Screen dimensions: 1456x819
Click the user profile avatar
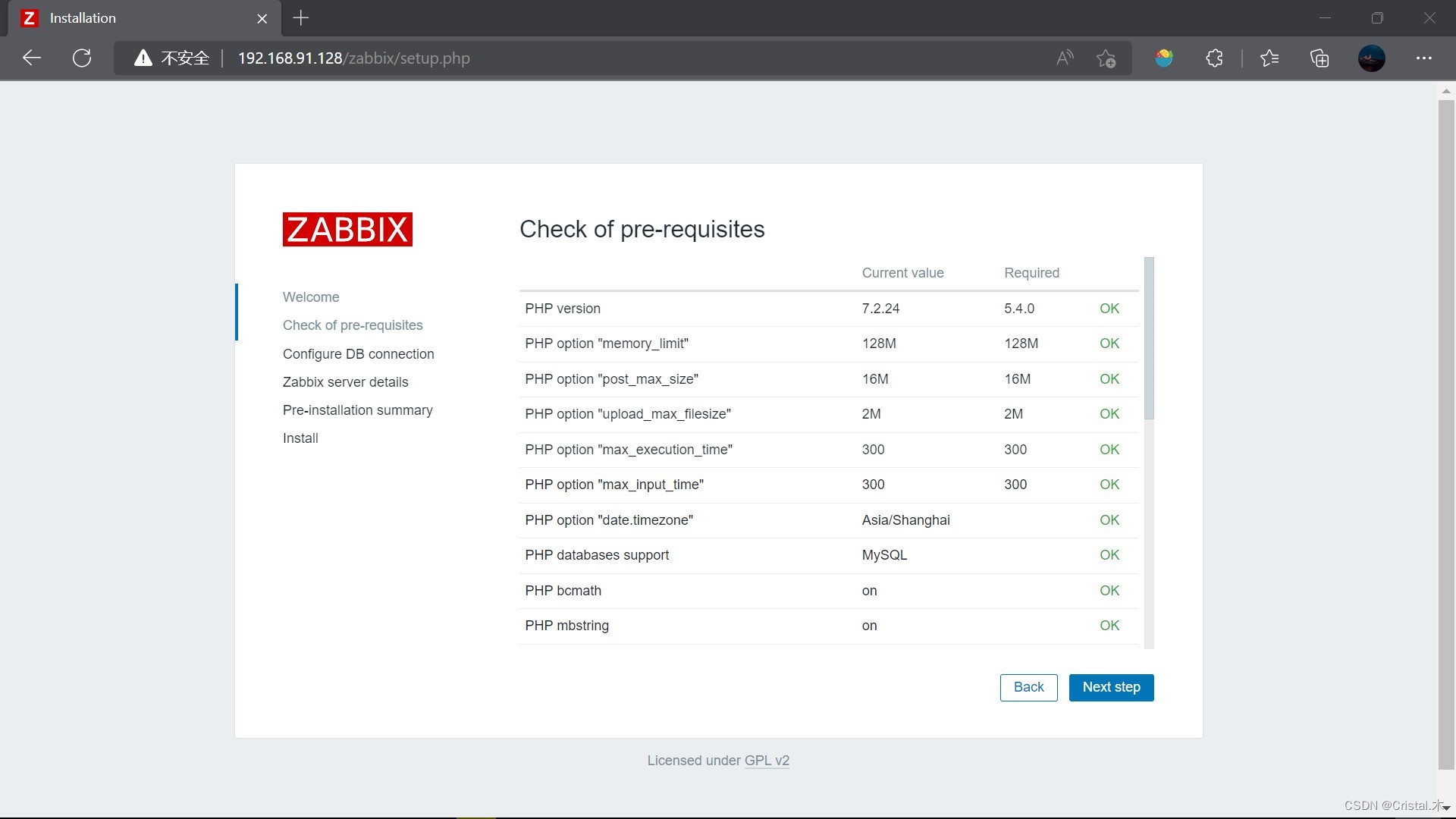pos(1371,58)
